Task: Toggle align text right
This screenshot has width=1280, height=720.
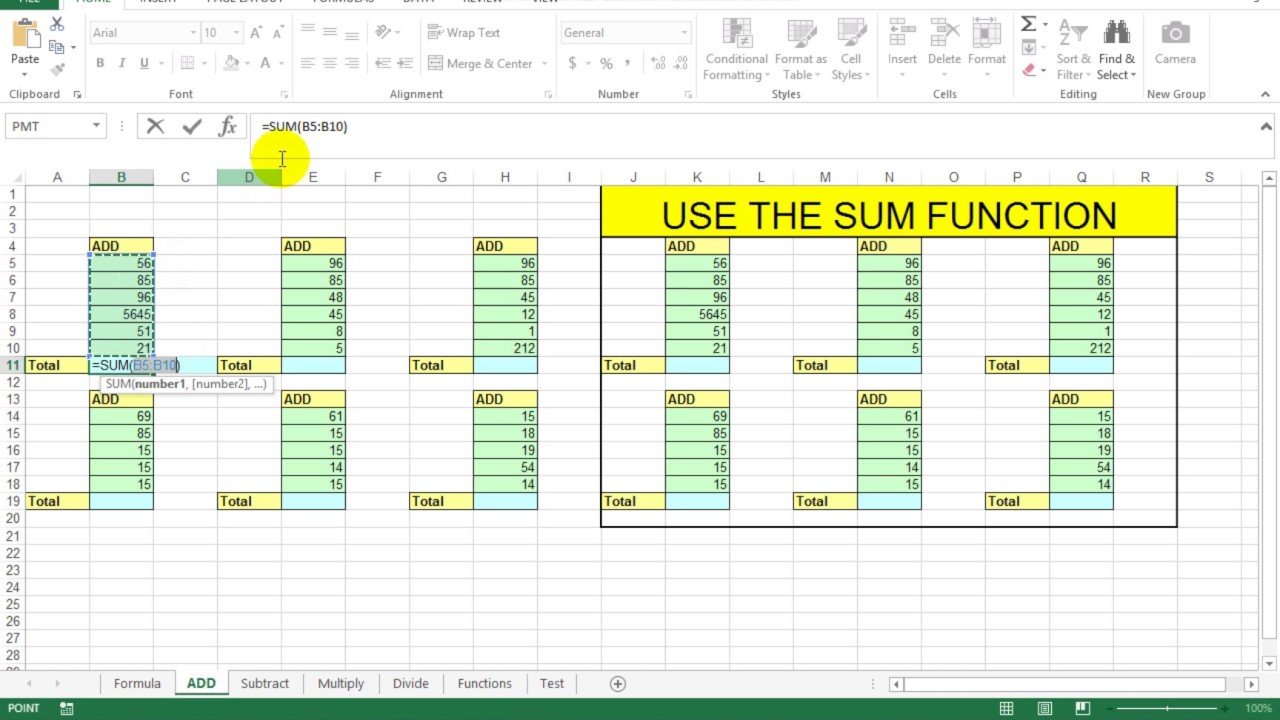Action: pos(352,63)
